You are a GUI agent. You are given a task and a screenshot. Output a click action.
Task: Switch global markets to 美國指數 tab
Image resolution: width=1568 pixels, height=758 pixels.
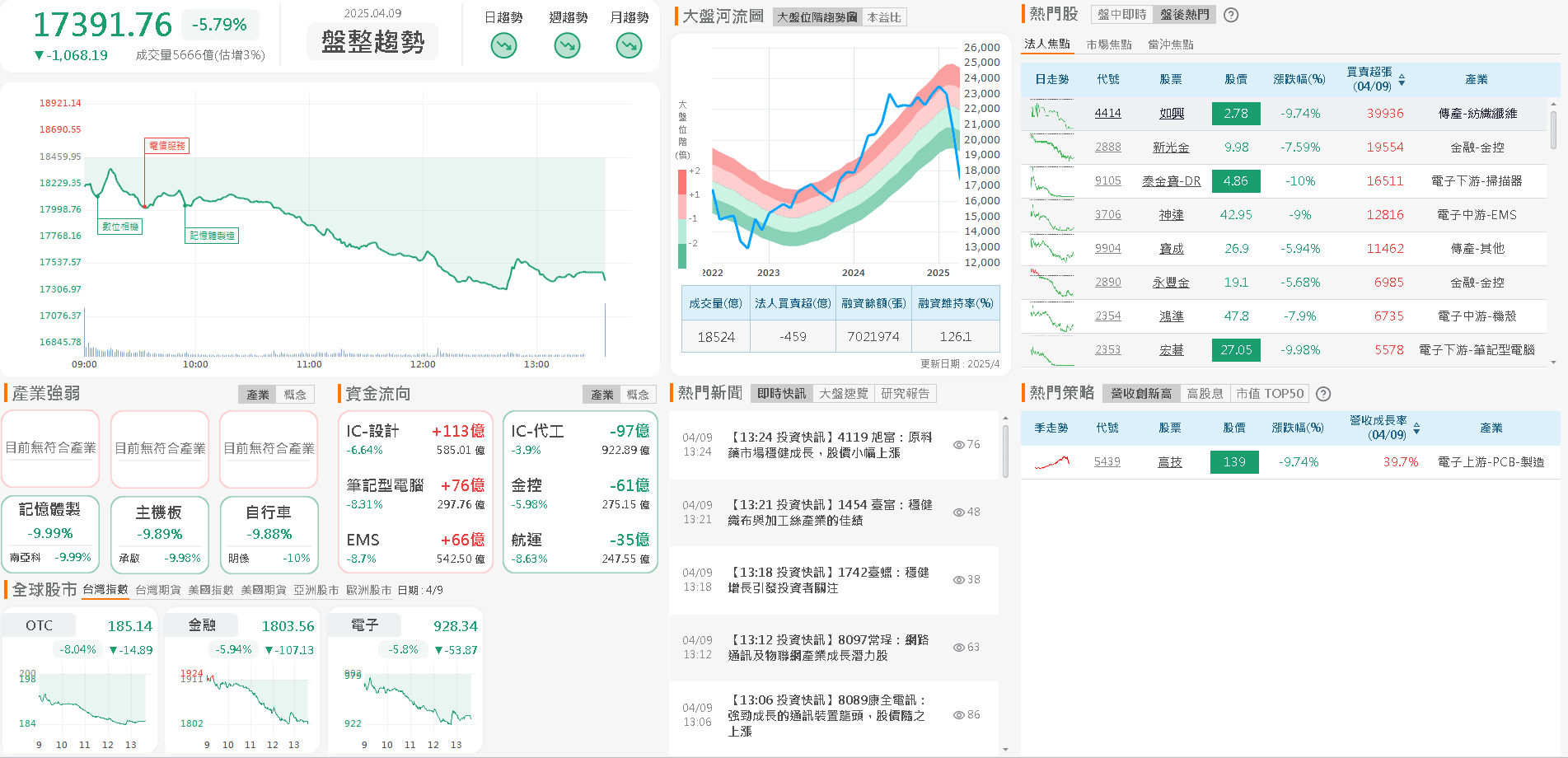click(211, 590)
